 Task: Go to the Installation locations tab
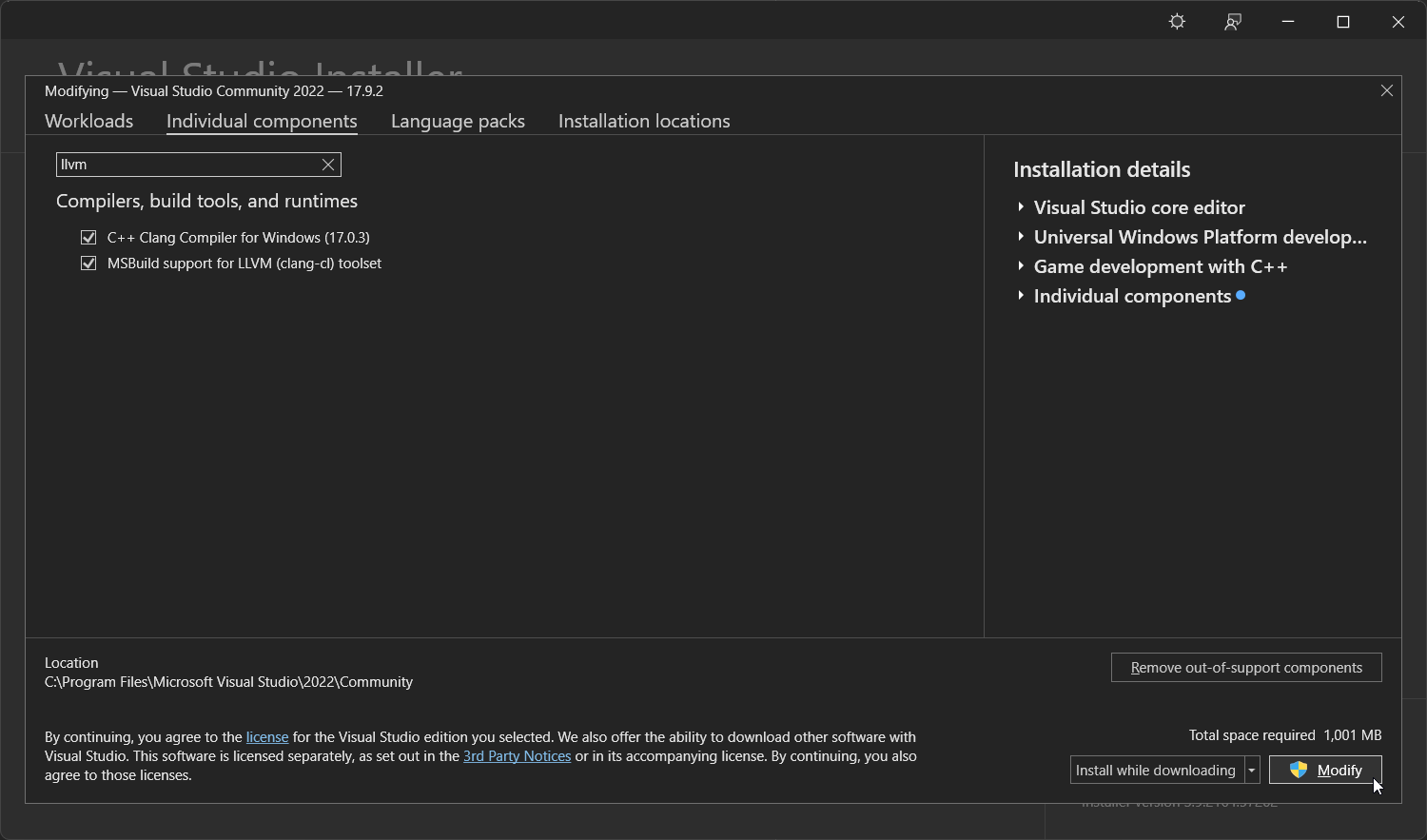(644, 121)
